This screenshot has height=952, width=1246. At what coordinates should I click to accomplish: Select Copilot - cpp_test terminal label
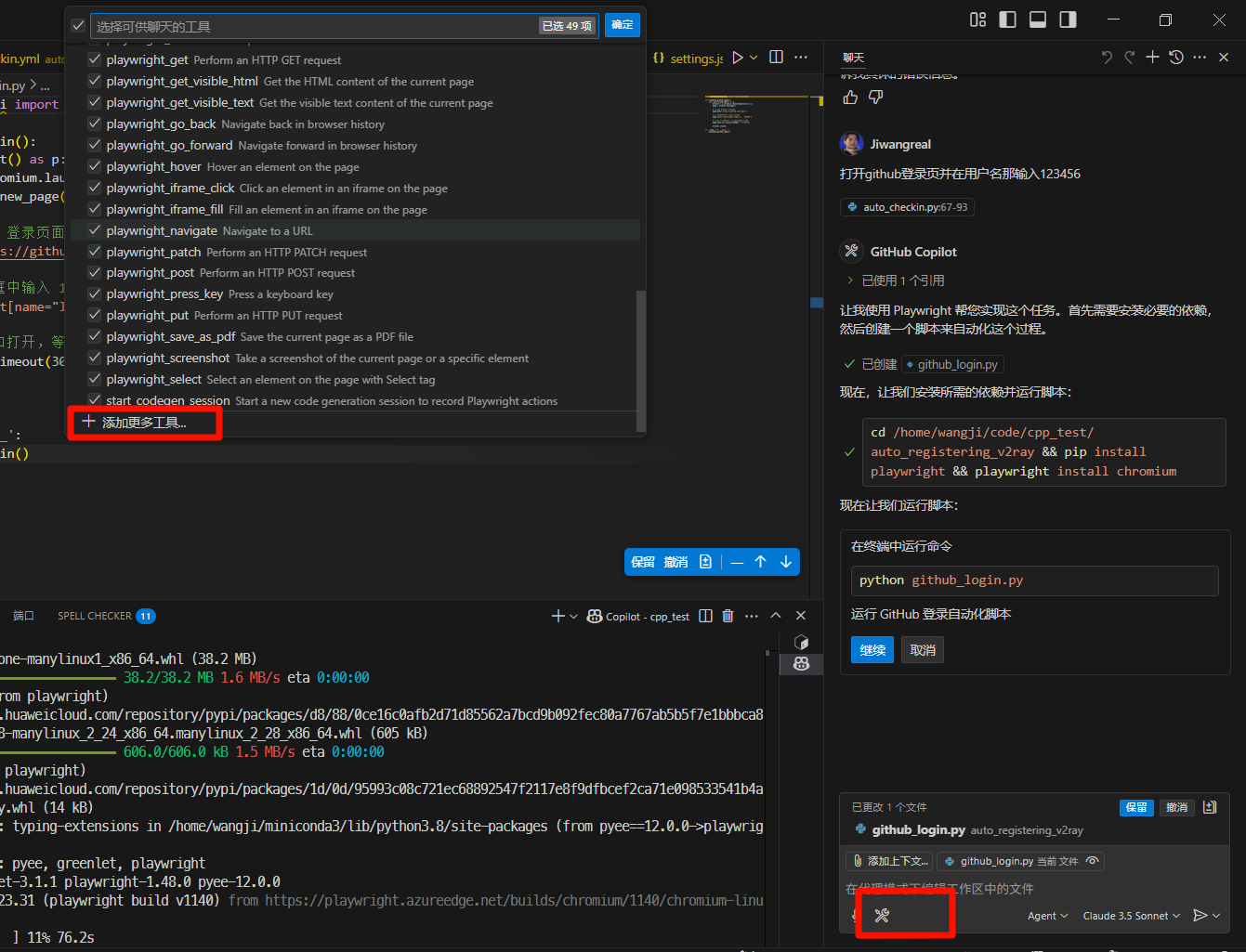point(648,617)
